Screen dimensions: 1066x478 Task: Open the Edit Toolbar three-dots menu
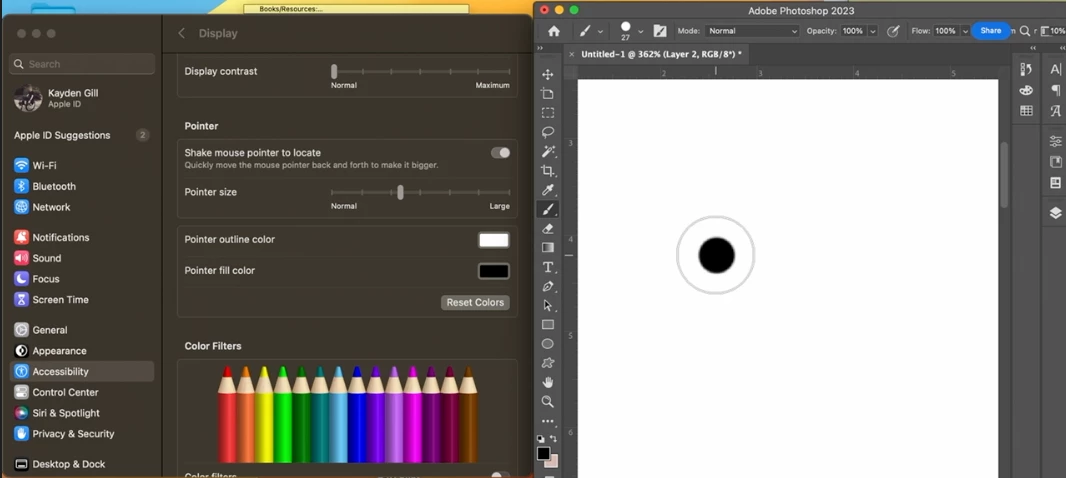pyautogui.click(x=547, y=422)
